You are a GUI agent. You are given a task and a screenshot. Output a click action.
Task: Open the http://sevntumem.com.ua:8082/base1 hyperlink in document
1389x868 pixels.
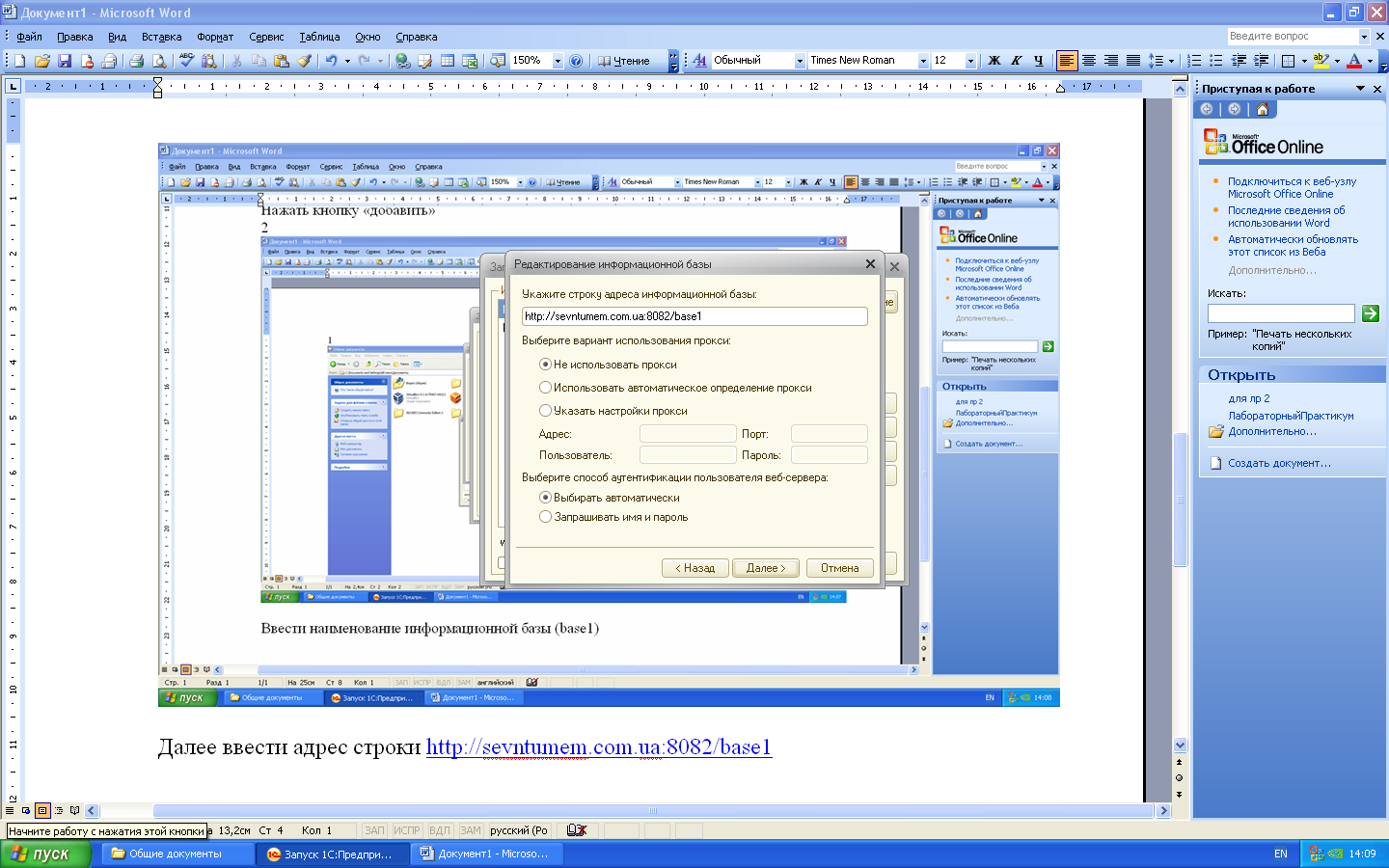click(x=598, y=747)
